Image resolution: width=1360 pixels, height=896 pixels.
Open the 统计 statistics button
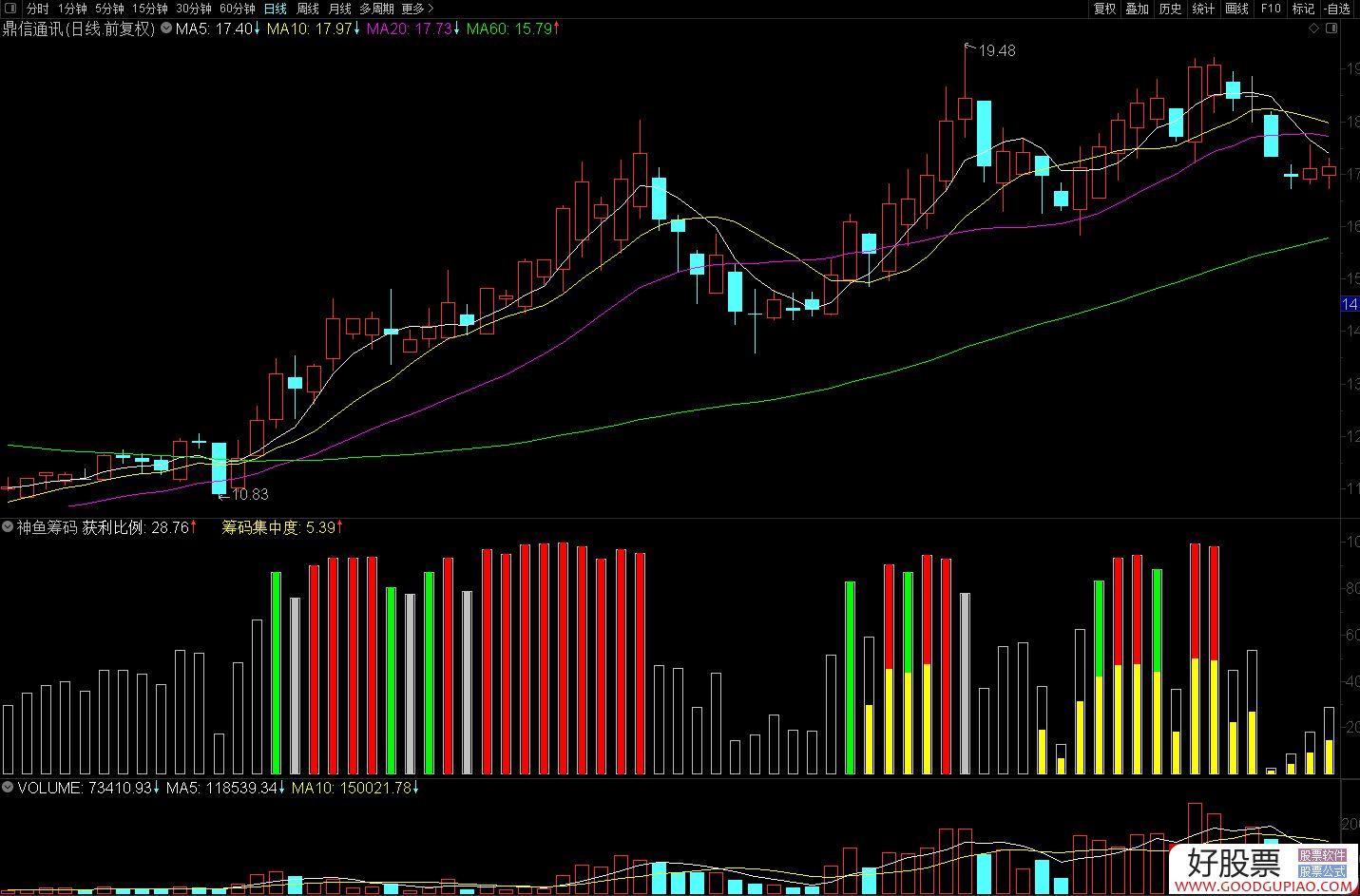[x=1203, y=9]
